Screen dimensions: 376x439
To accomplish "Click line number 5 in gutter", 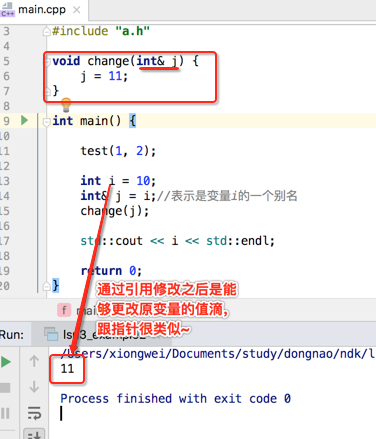I will pyautogui.click(x=6, y=61).
